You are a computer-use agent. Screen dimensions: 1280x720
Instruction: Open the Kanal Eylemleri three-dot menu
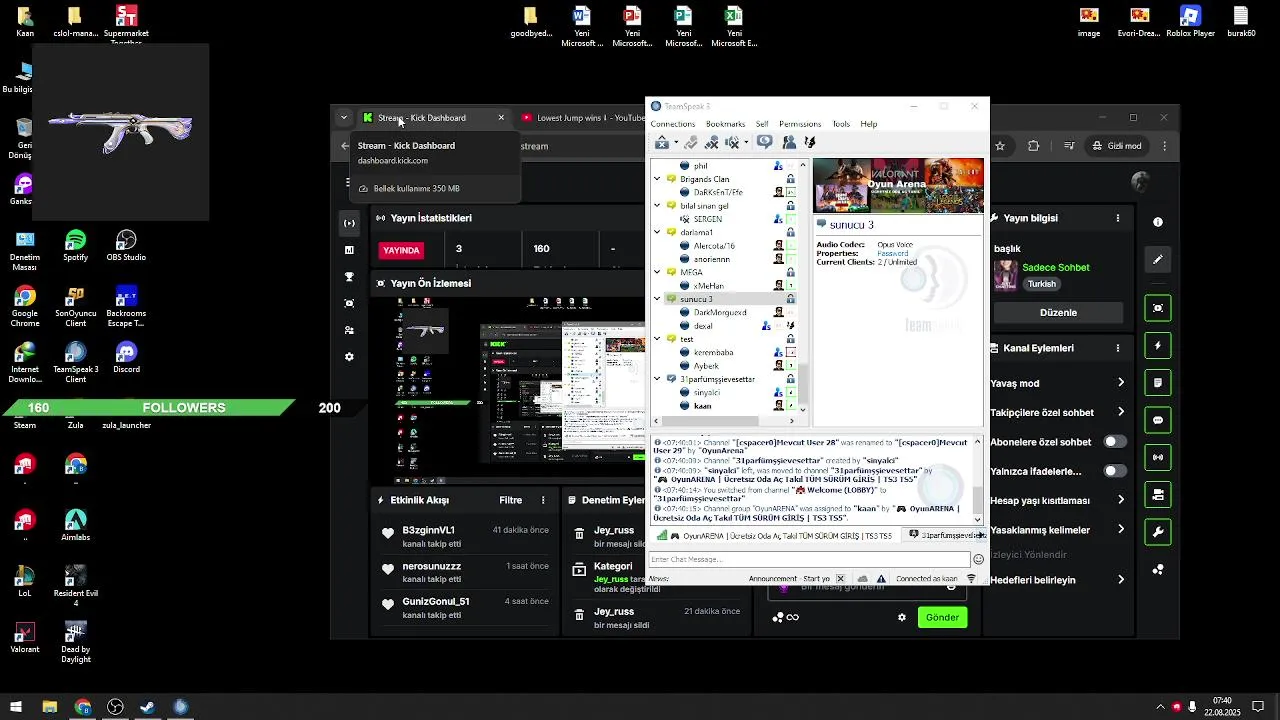coord(1119,348)
